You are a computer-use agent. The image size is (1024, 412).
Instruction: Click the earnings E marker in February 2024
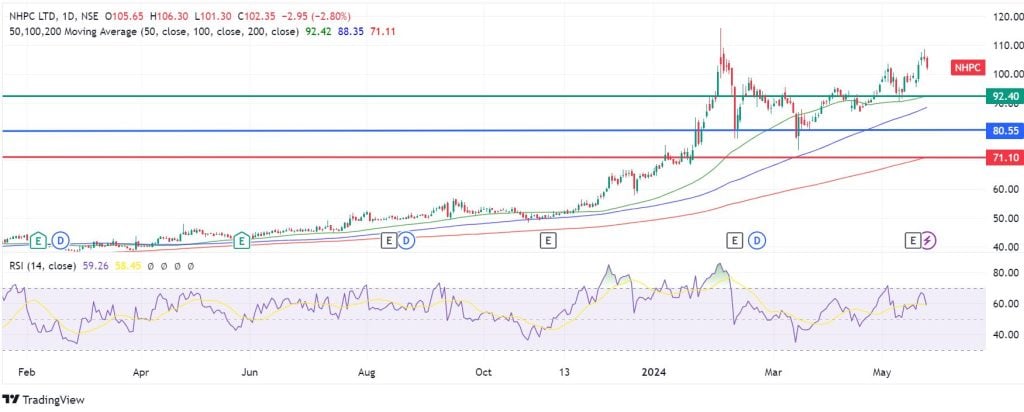735,240
